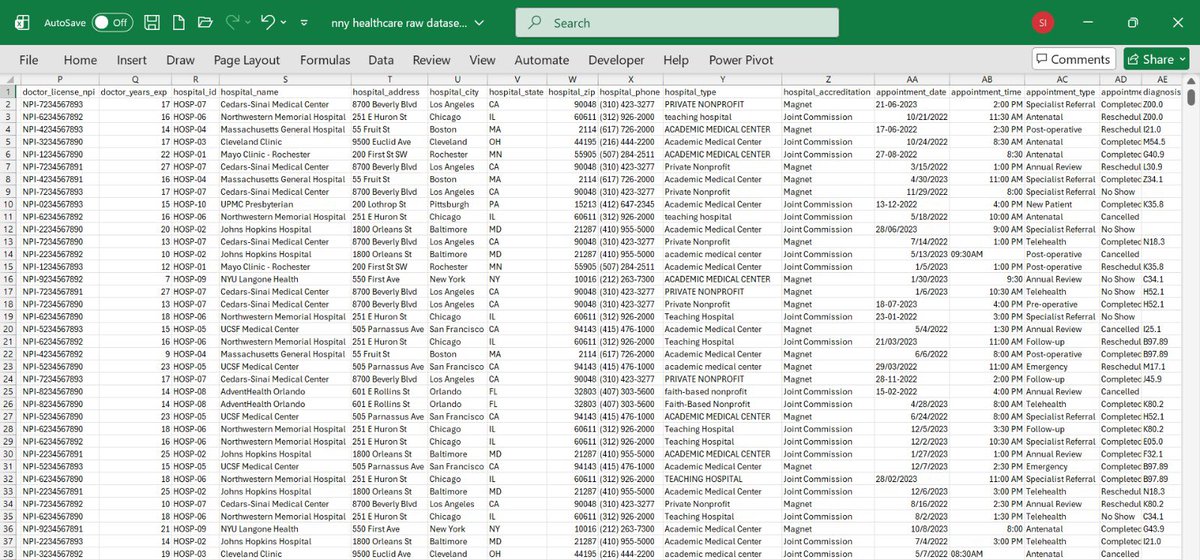Click the hospital_accreditation header cell
The height and width of the screenshot is (560, 1200).
tap(826, 91)
